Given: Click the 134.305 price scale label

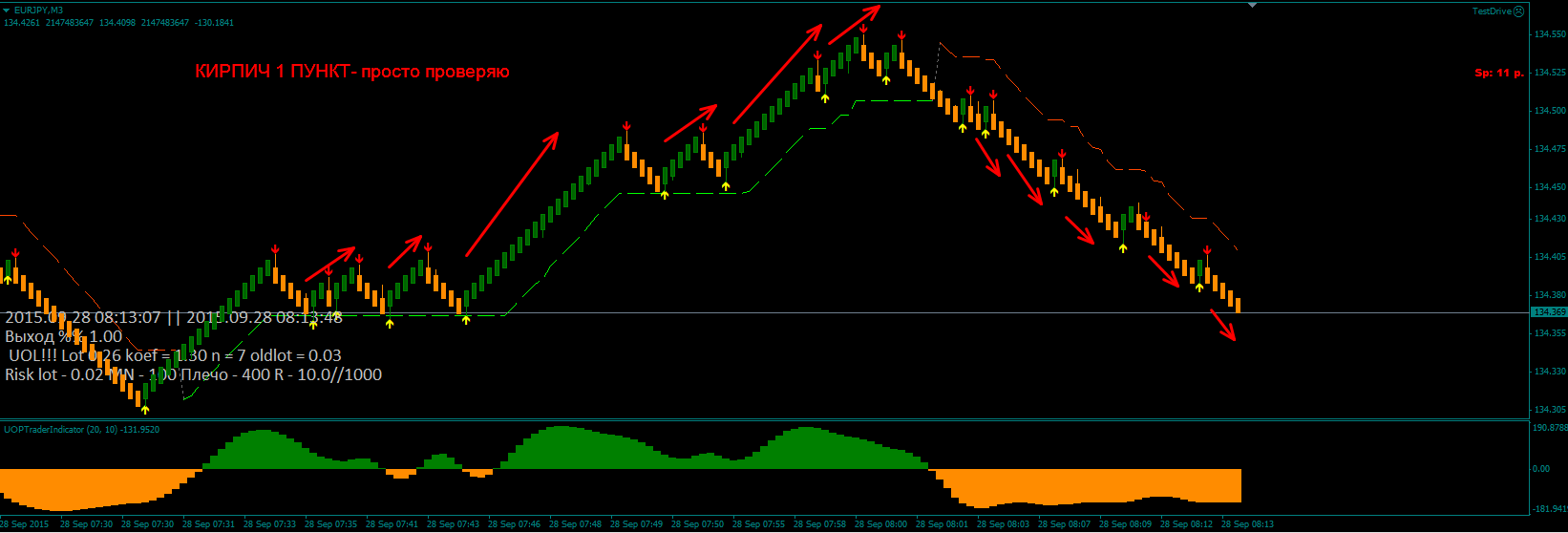Looking at the screenshot, I should click(x=1549, y=410).
